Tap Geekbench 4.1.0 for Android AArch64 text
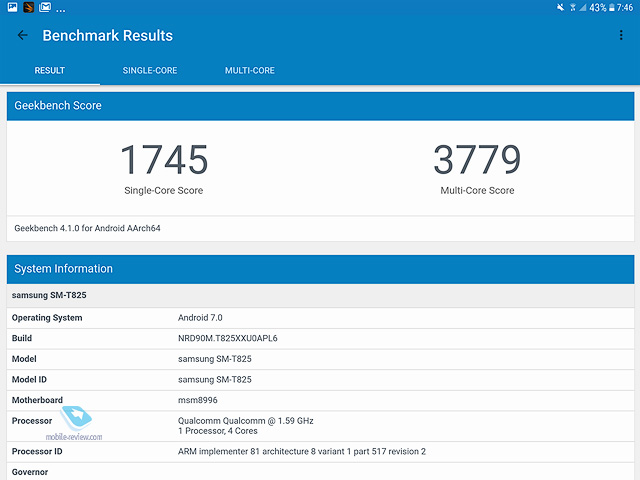This screenshot has height=480, width=640. click(87, 228)
